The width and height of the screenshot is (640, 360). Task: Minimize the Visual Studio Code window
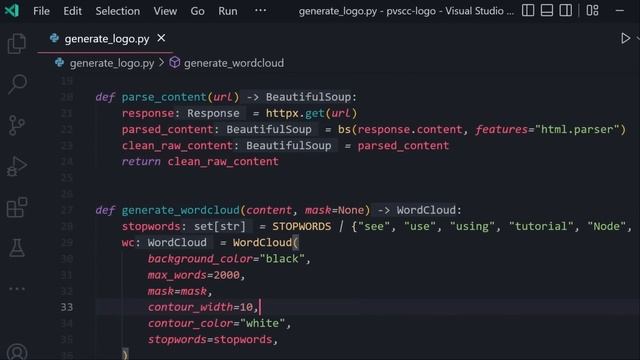click(x=620, y=11)
